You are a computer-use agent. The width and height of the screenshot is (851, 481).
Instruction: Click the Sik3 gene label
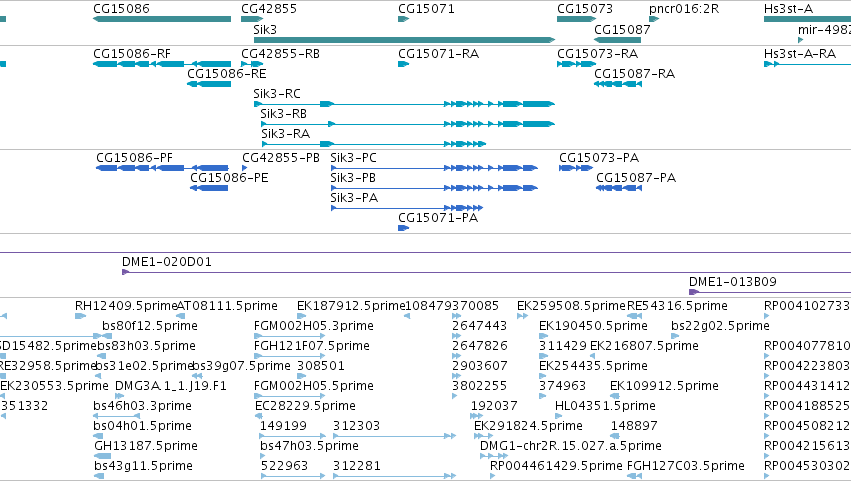point(265,29)
